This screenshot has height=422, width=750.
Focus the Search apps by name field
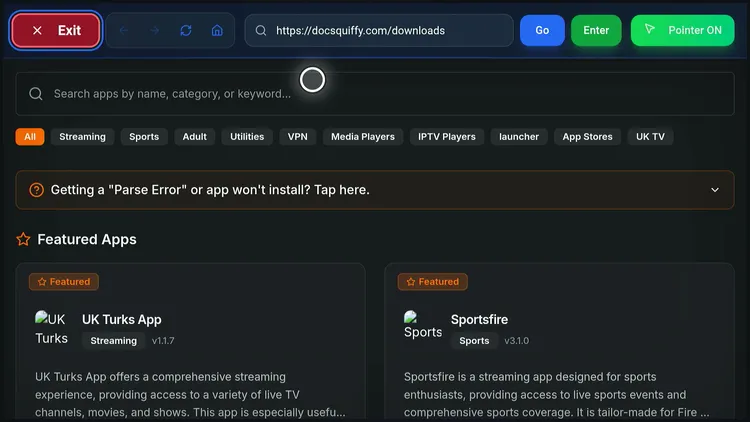pyautogui.click(x=375, y=94)
